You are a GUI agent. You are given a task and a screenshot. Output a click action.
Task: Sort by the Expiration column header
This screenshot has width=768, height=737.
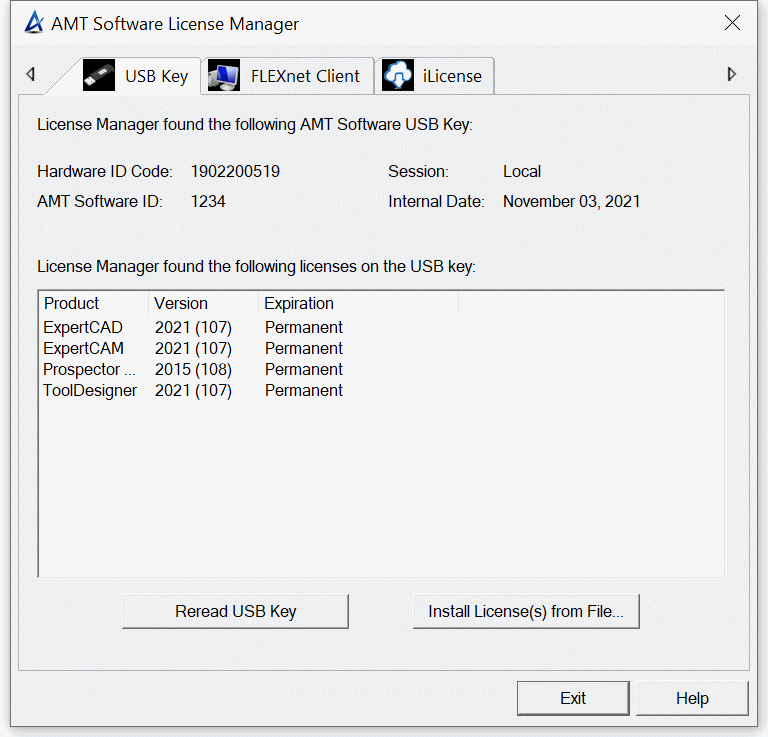(x=359, y=303)
